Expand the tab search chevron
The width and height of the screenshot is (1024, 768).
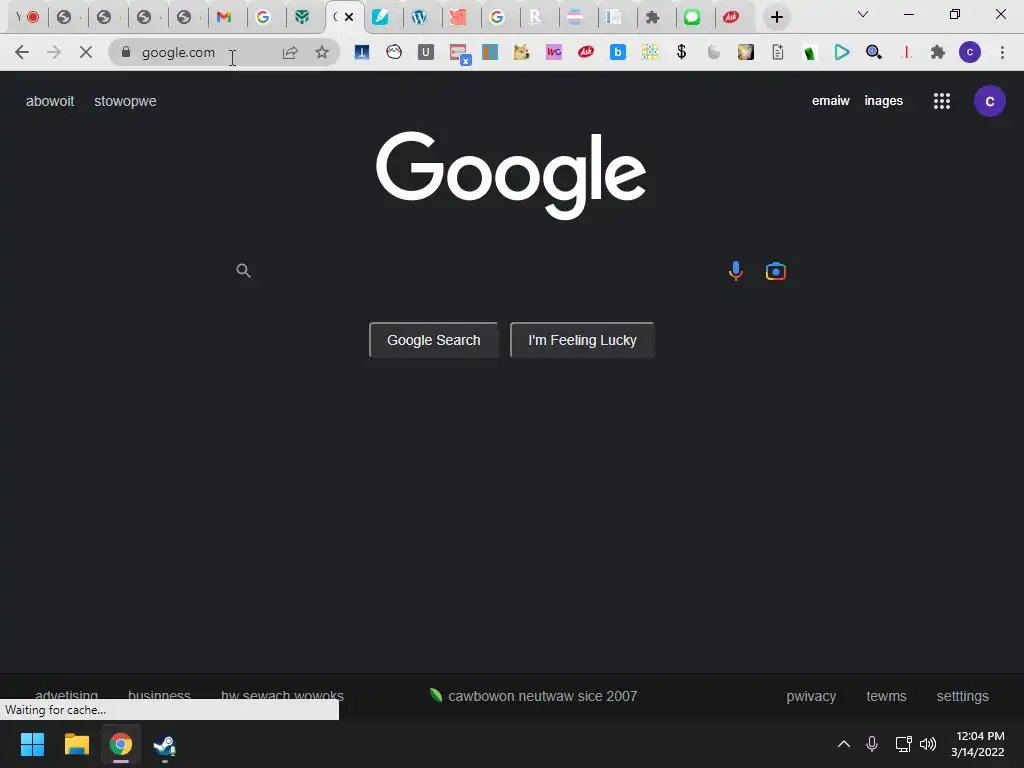coord(863,14)
